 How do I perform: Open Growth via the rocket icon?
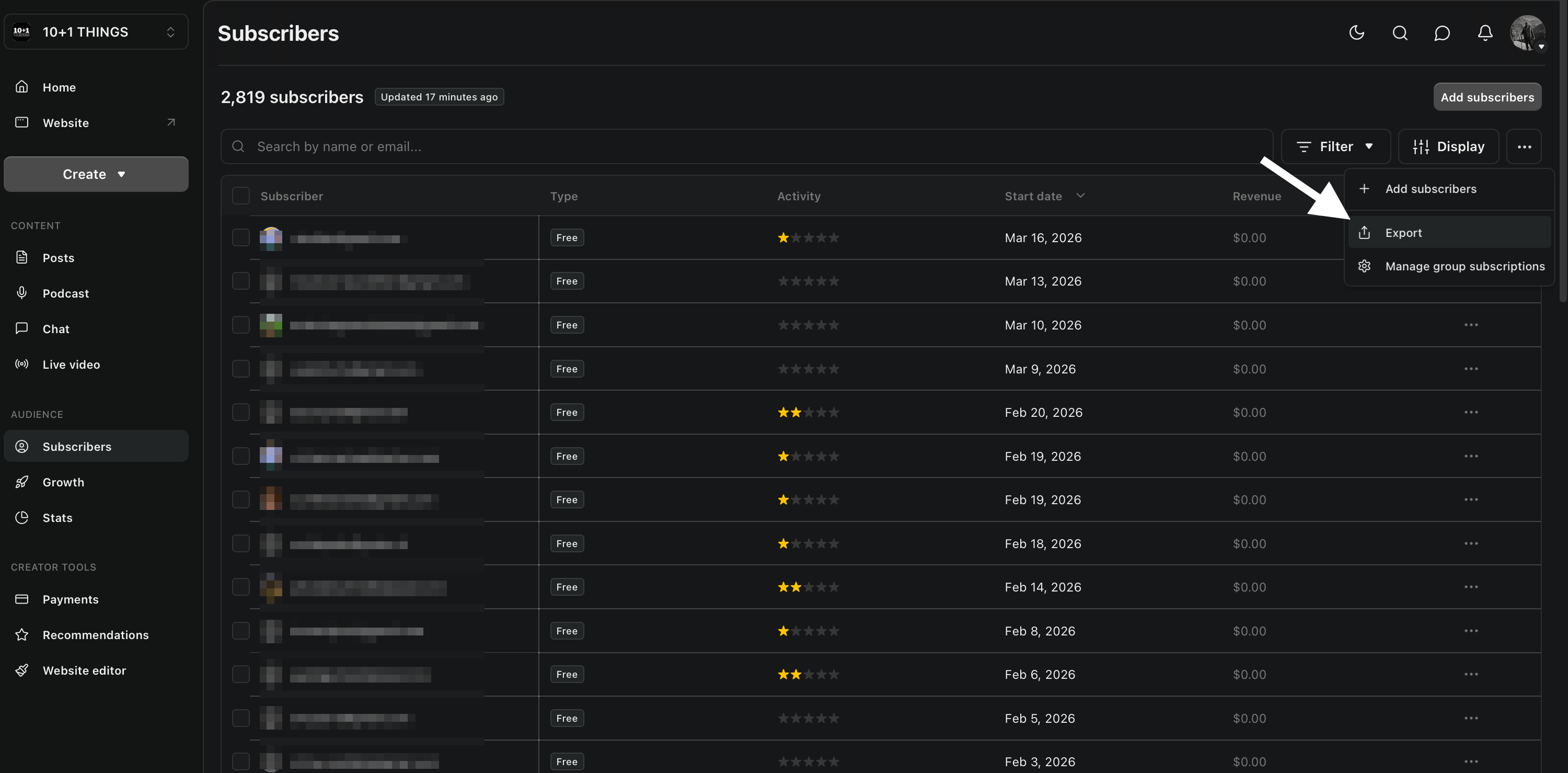[22, 481]
